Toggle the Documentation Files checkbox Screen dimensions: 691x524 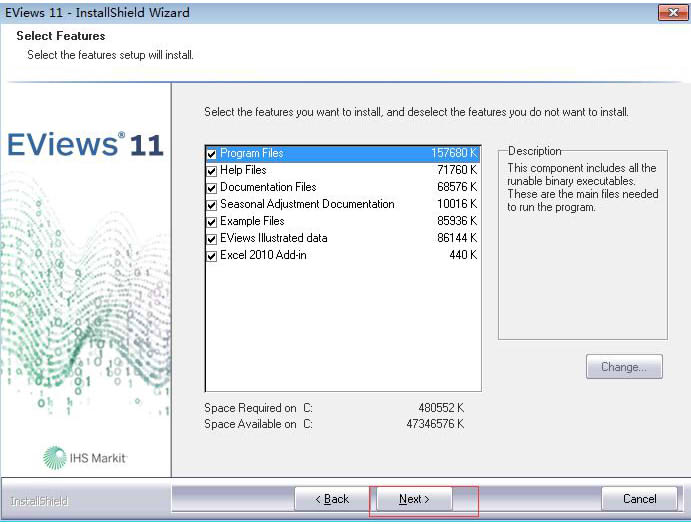coord(212,188)
